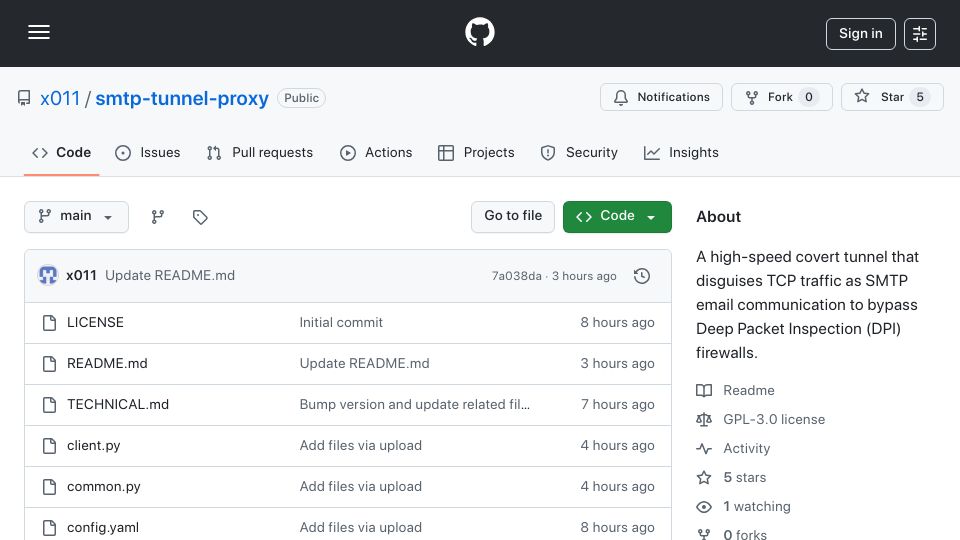This screenshot has height=540, width=960.
Task: Open client.py's Add files via upload commit
Action: point(361,446)
